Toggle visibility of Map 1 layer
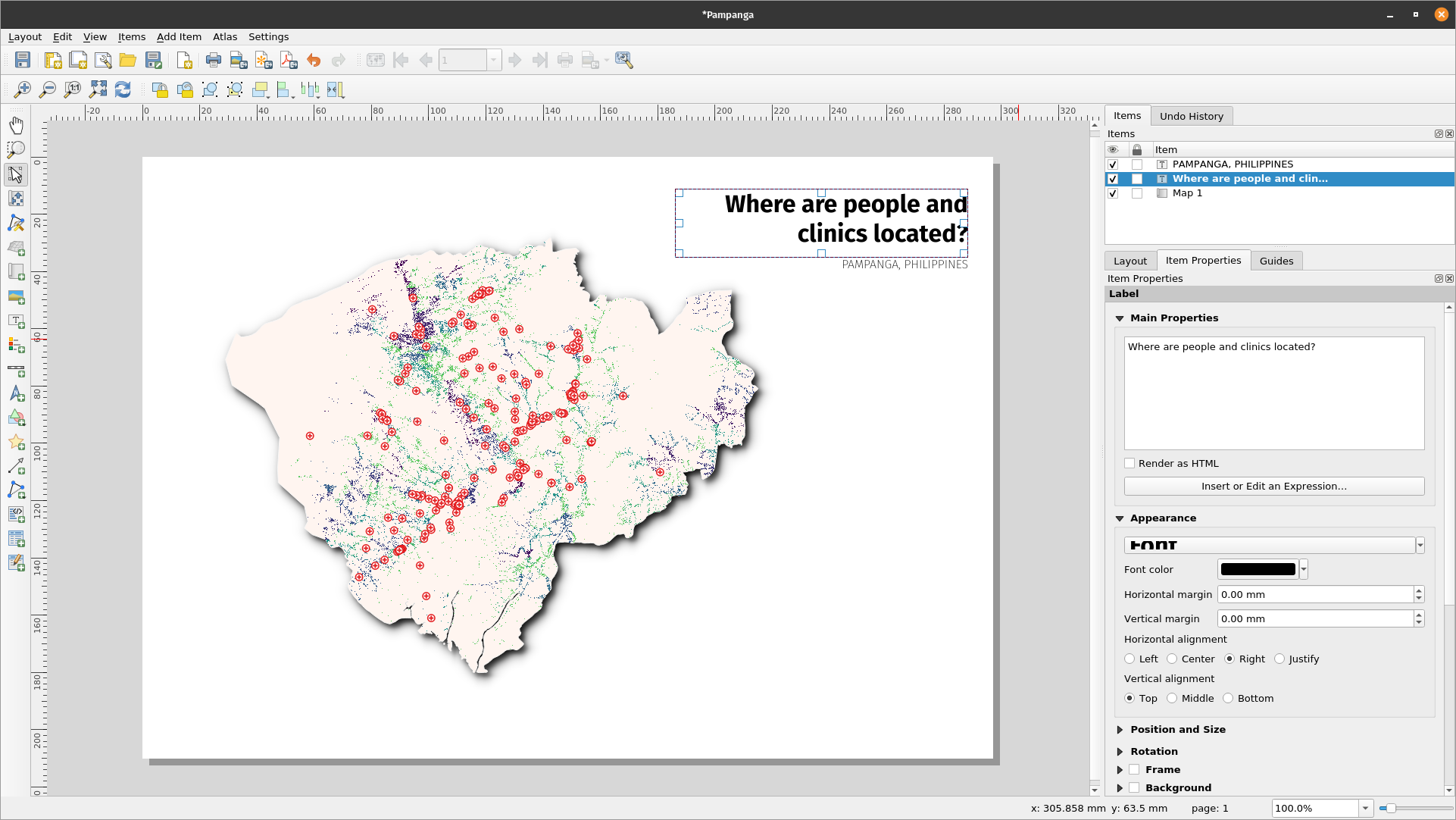Screen dimensions: 1456x820 click(1113, 192)
